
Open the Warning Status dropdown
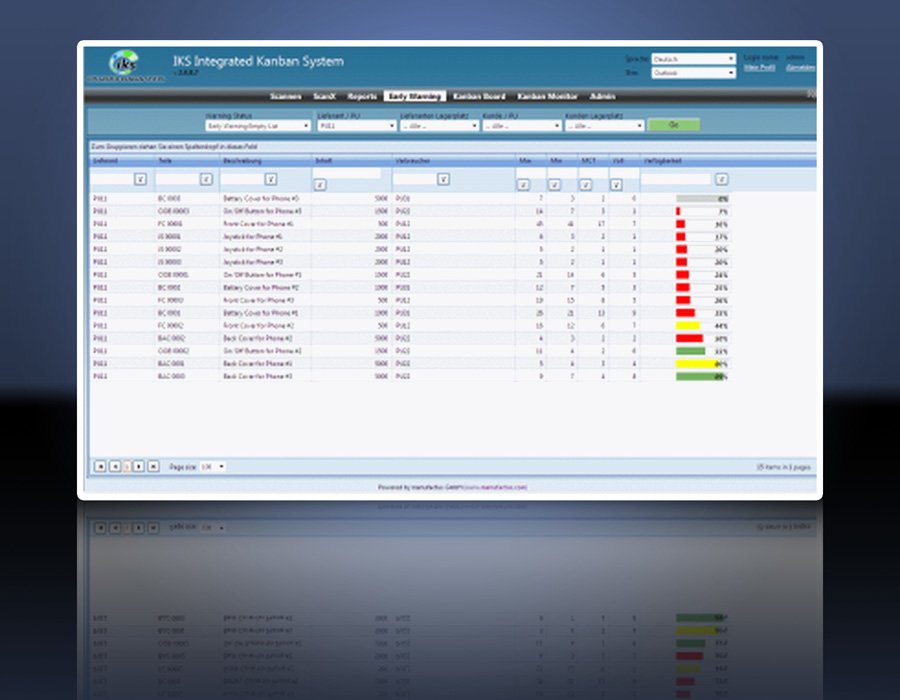tap(258, 126)
